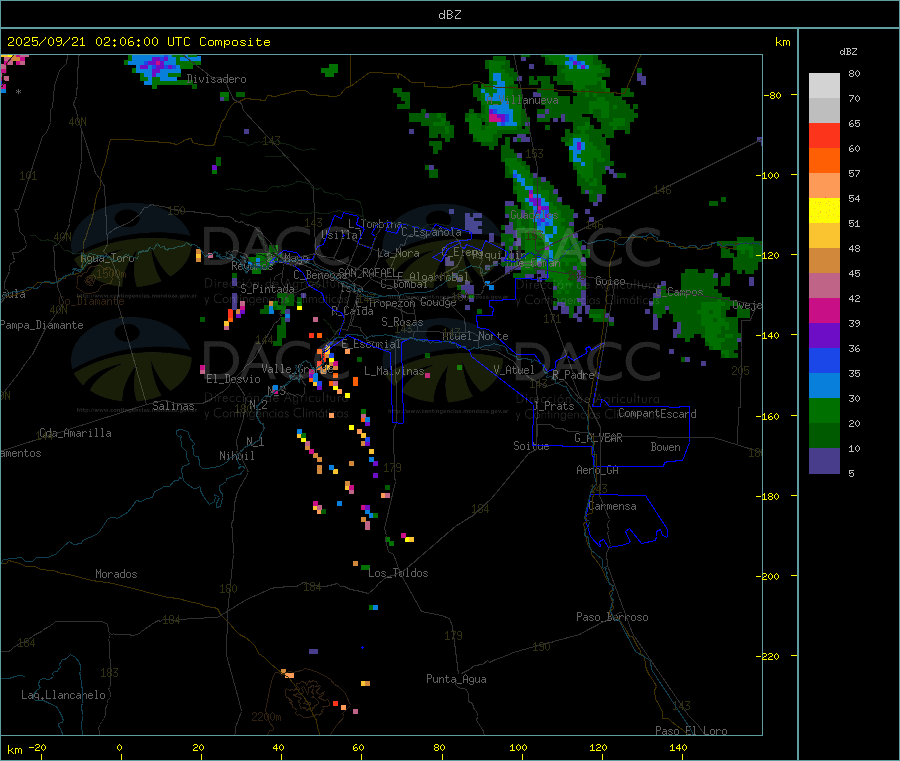Image resolution: width=900 pixels, height=761 pixels.
Task: Click the yellow 51 dBZ legend swatch
Action: pos(824,211)
